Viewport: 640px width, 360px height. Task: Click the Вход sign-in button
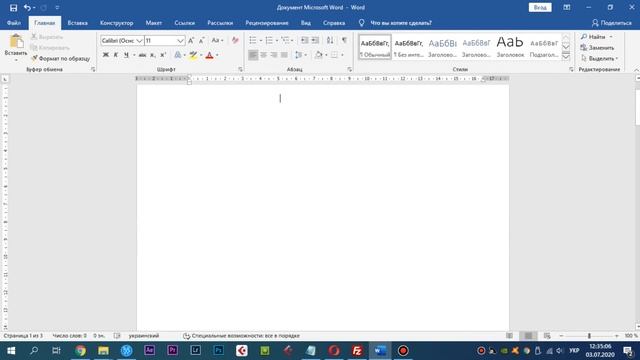pyautogui.click(x=540, y=7)
